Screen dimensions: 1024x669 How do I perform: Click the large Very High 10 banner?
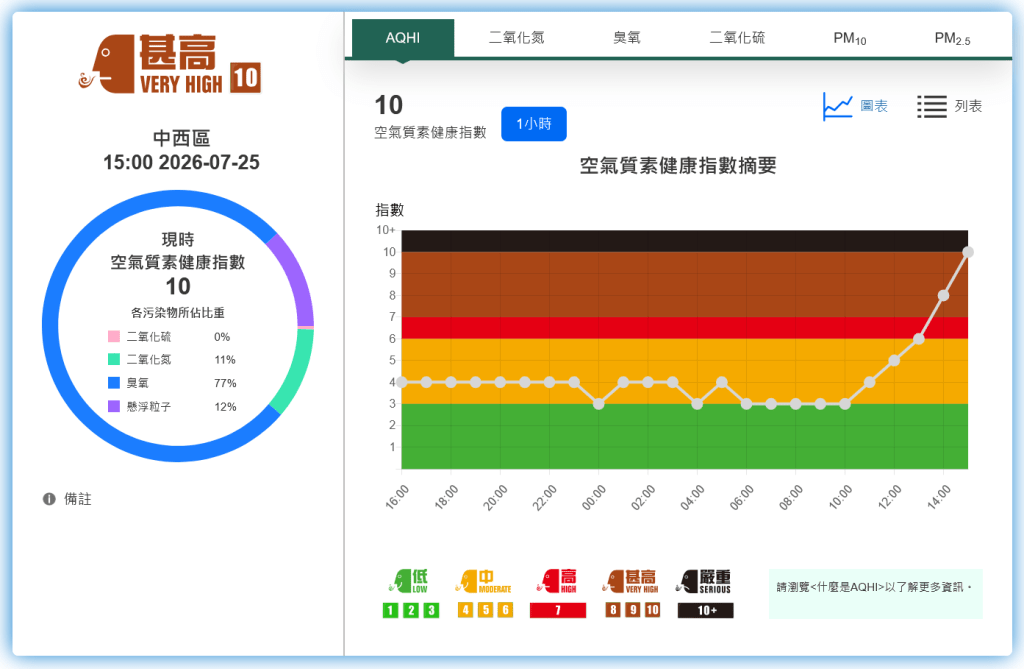[170, 64]
